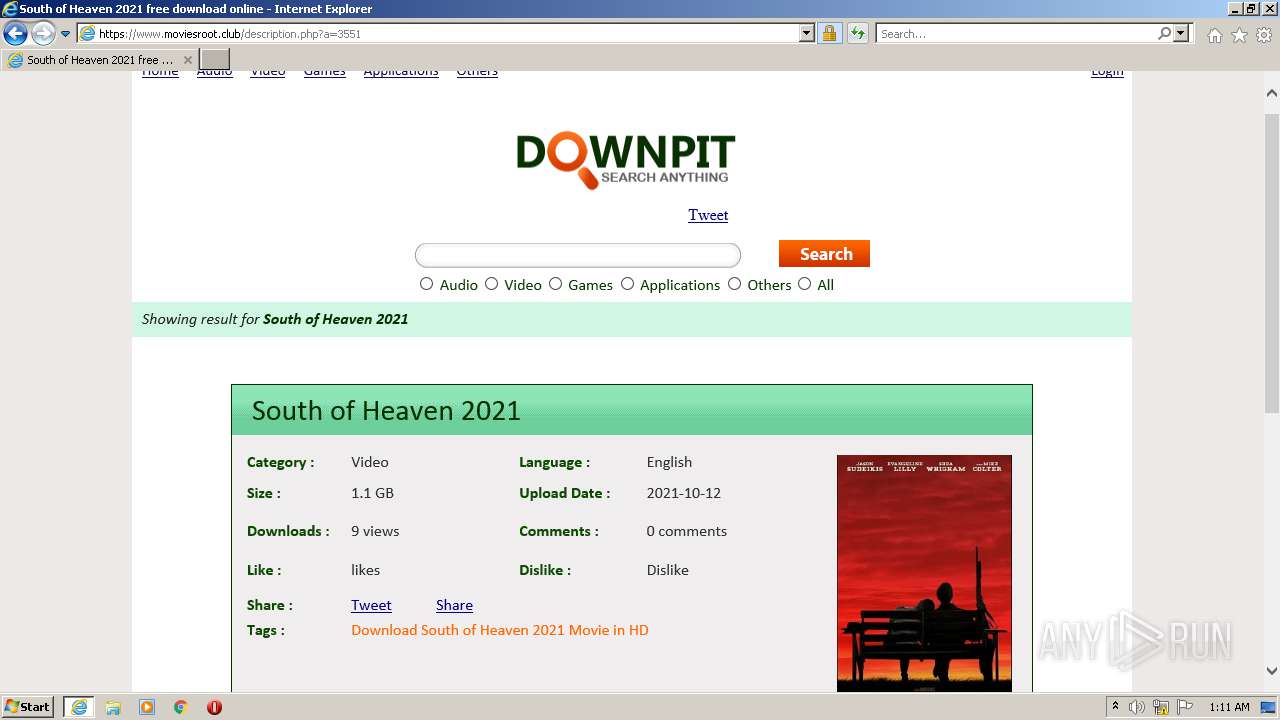Open the Audio menu link
This screenshot has width=1280, height=720.
[214, 72]
